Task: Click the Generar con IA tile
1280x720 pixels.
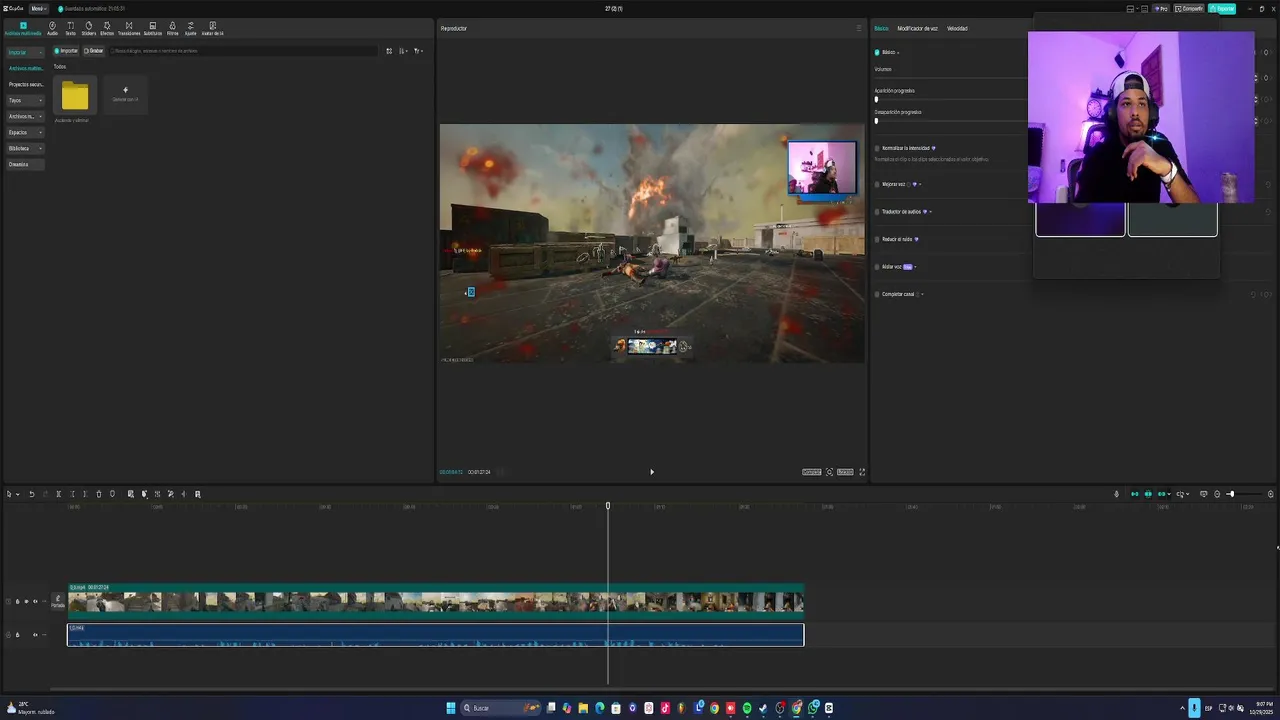Action: pos(125,94)
